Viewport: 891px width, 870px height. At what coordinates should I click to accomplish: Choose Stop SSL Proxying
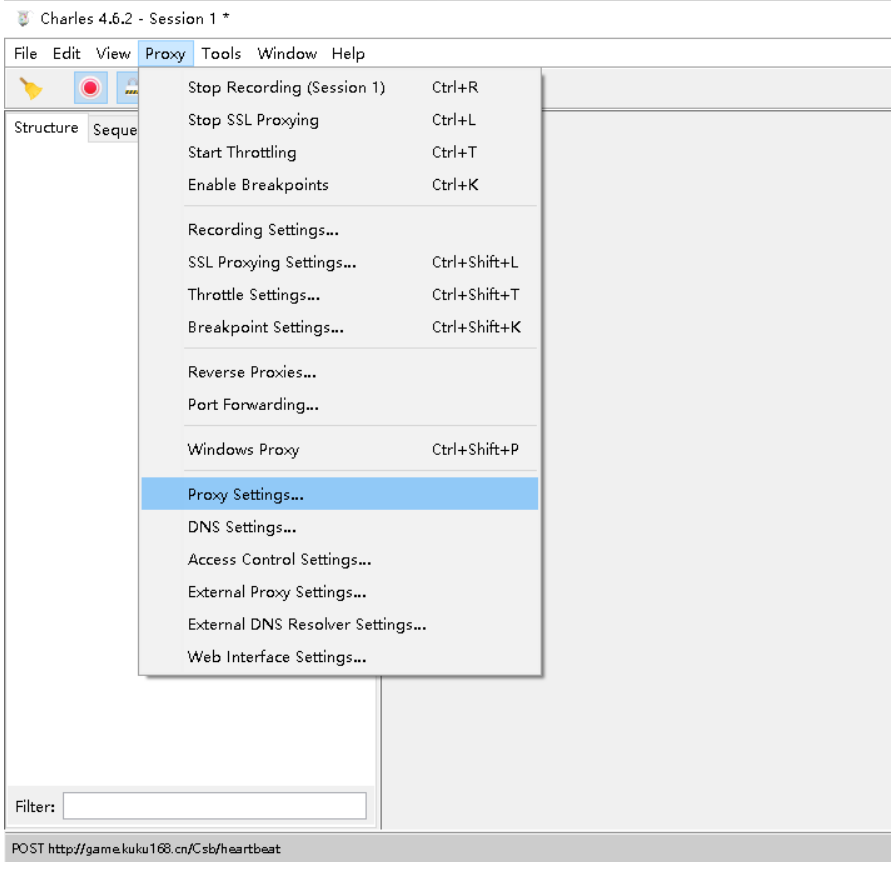pyautogui.click(x=340, y=120)
